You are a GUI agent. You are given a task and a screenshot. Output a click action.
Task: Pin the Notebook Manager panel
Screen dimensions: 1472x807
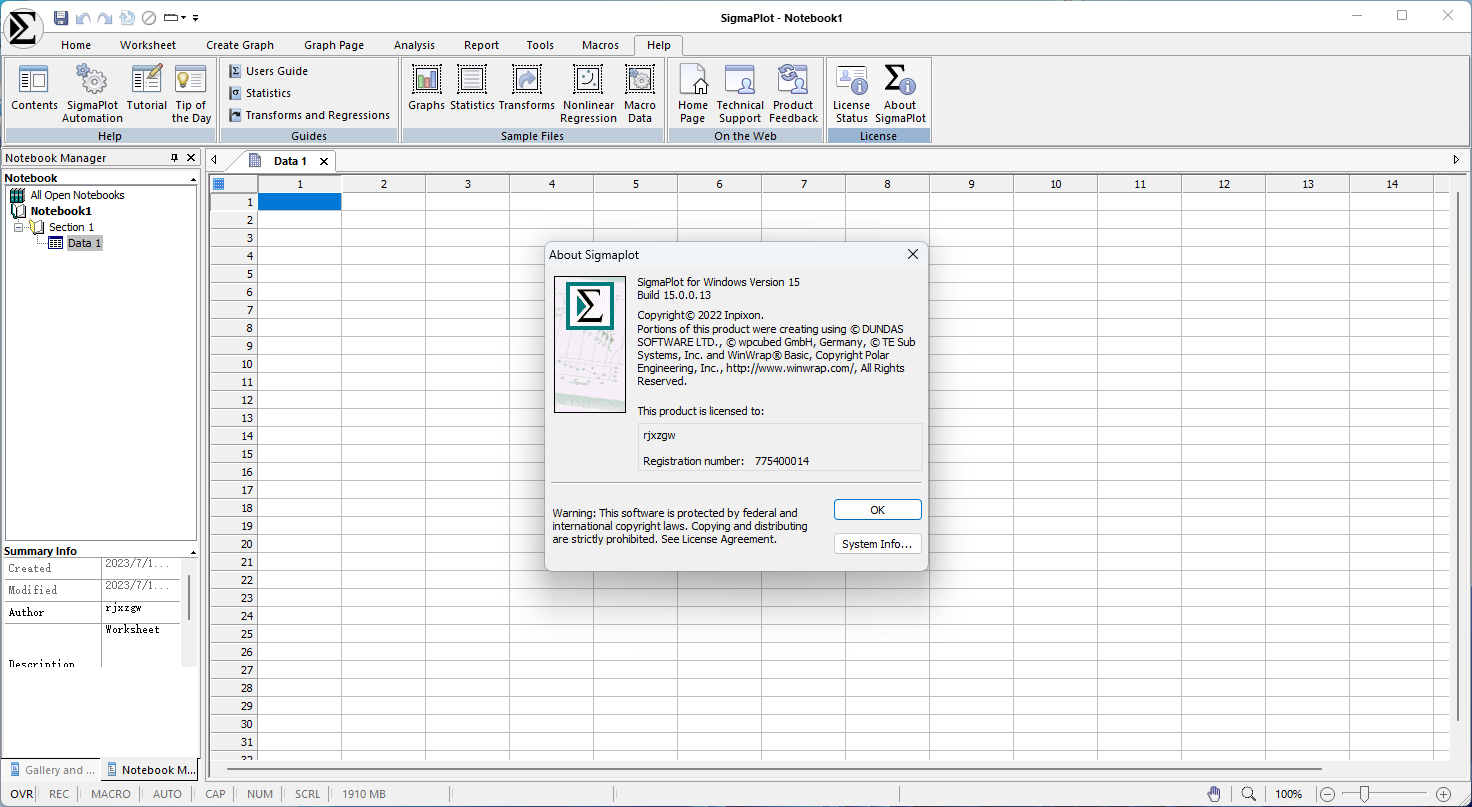pos(174,158)
